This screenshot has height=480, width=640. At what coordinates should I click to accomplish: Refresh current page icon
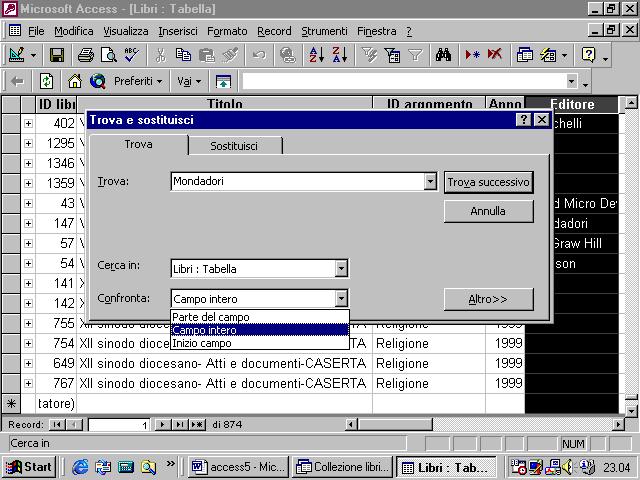pos(46,81)
